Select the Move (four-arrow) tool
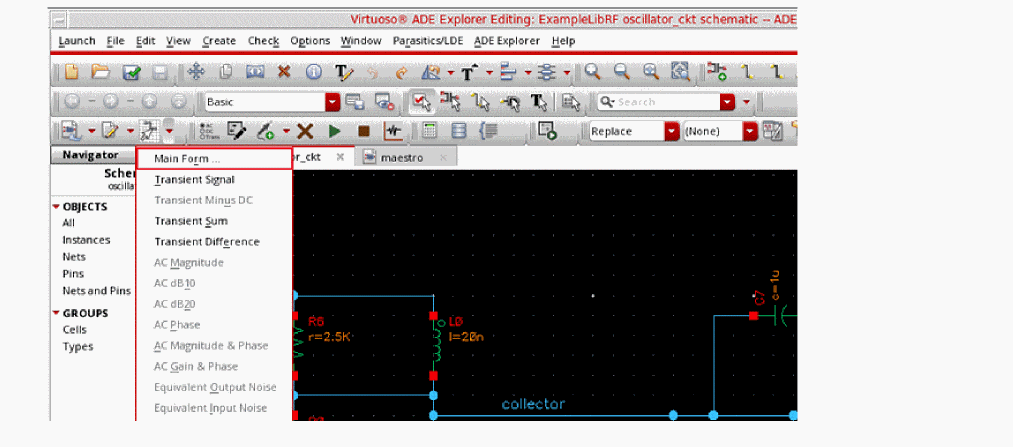The image size is (1013, 447). 196,72
